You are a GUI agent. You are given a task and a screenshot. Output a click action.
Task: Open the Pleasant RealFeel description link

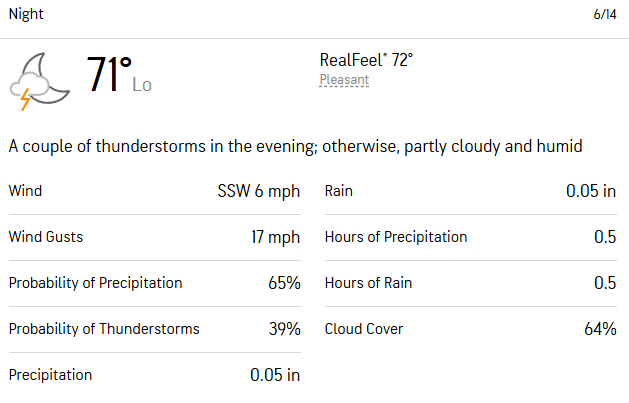344,79
